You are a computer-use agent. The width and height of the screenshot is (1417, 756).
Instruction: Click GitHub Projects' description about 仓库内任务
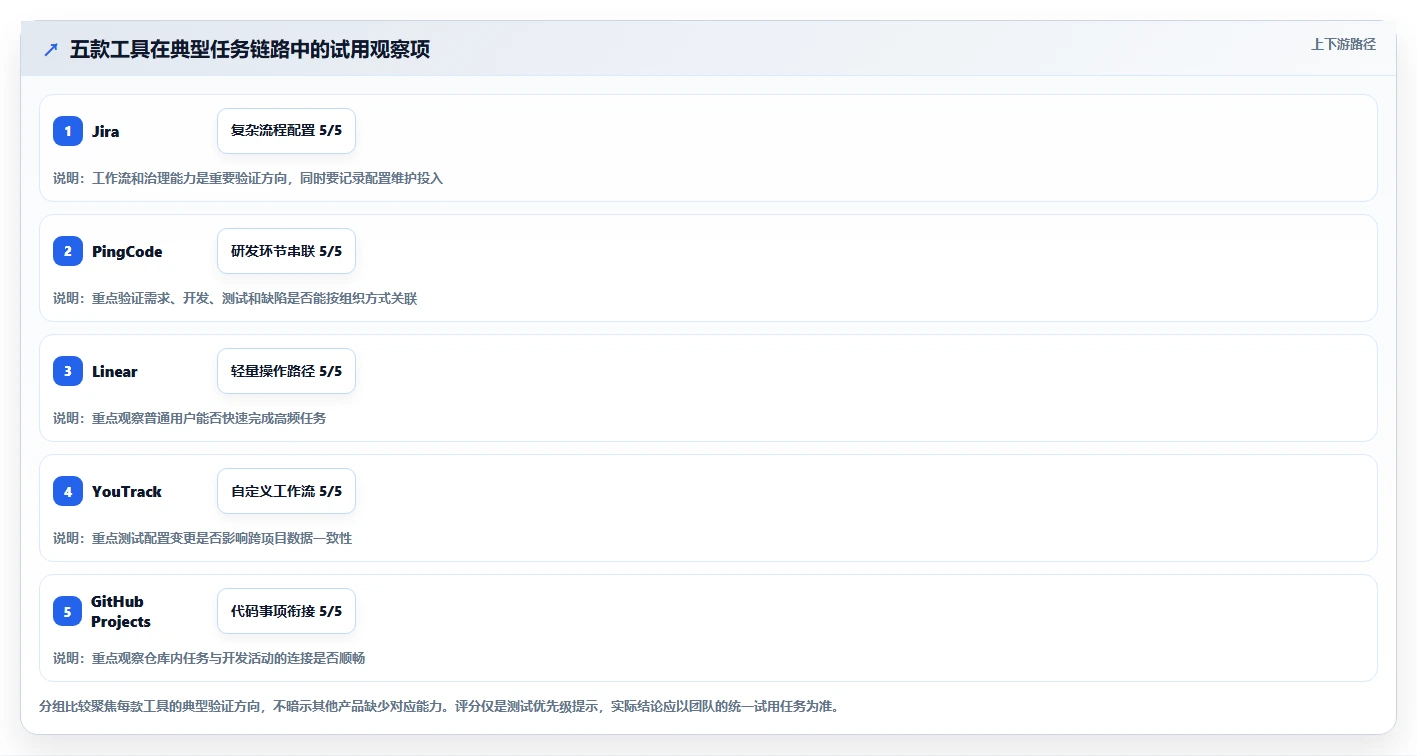[x=209, y=658]
